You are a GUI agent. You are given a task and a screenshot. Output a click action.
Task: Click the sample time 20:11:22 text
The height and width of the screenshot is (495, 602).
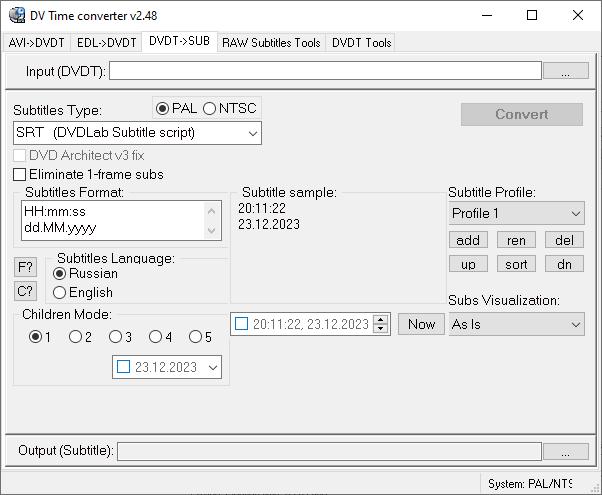[262, 209]
